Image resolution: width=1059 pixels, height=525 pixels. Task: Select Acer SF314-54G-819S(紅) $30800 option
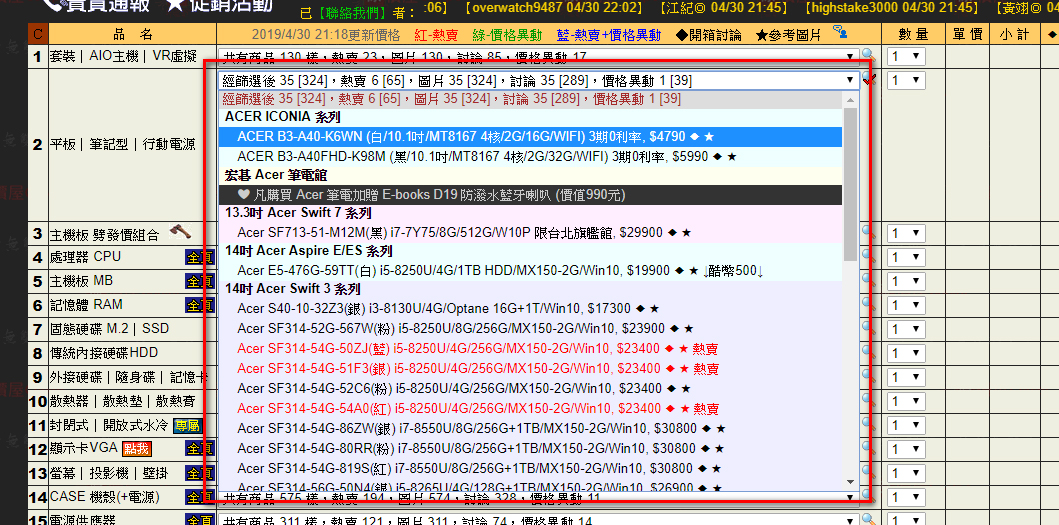[530, 468]
